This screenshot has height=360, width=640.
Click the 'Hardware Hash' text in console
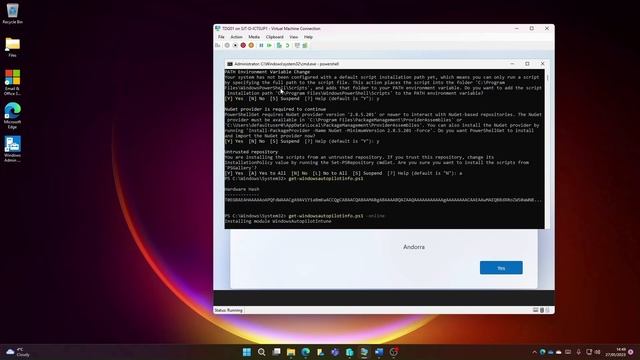pyautogui.click(x=242, y=189)
